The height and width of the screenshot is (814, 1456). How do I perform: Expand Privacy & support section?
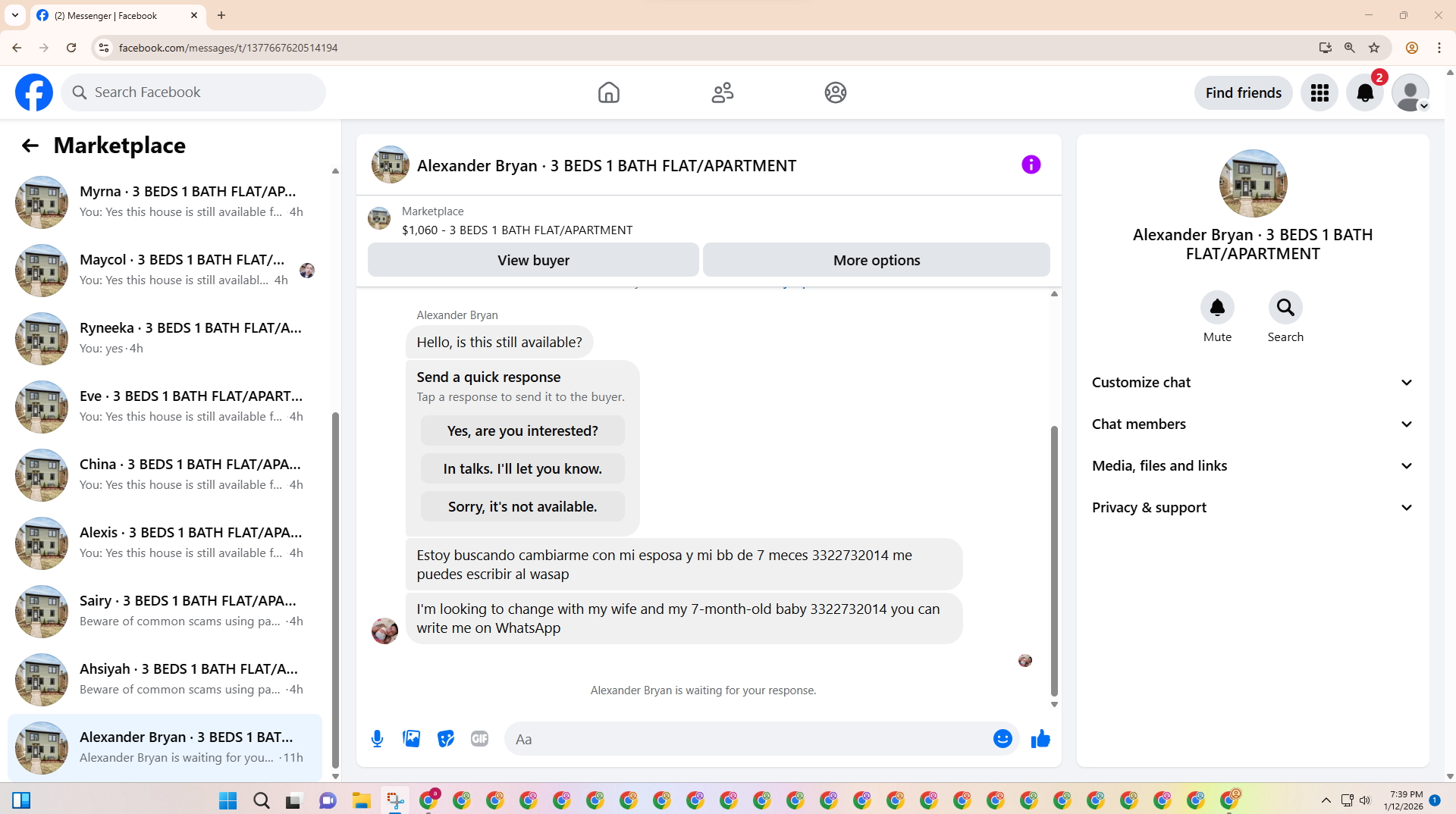point(1253,508)
